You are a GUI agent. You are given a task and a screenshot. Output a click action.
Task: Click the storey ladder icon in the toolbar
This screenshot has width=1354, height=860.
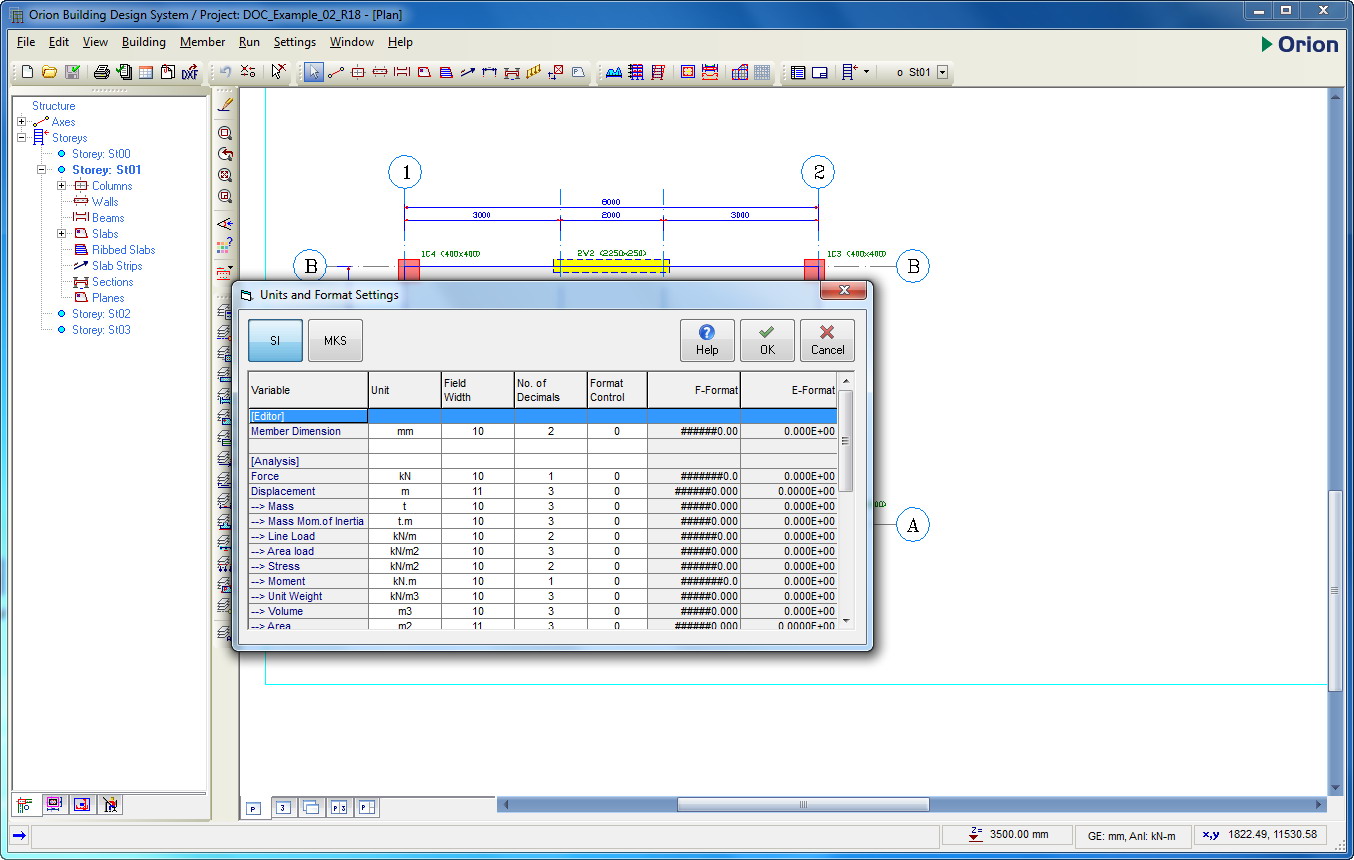[849, 72]
